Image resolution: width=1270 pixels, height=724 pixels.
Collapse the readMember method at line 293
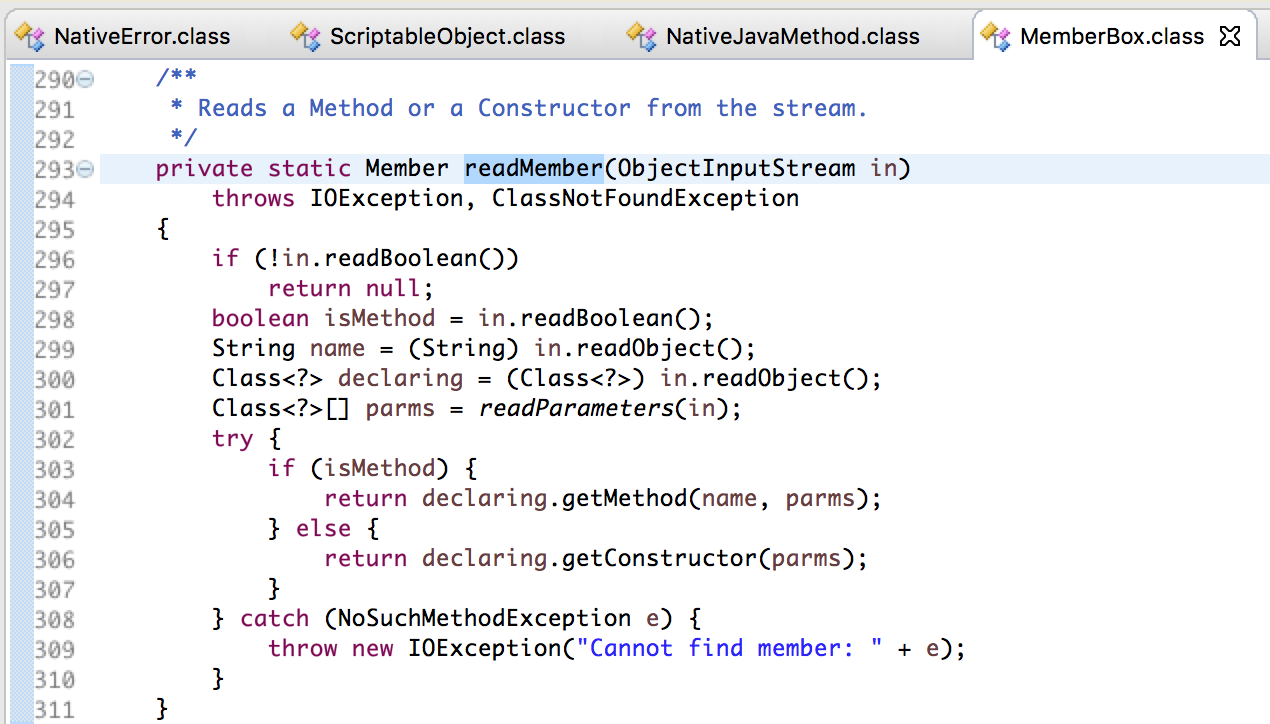pos(85,169)
